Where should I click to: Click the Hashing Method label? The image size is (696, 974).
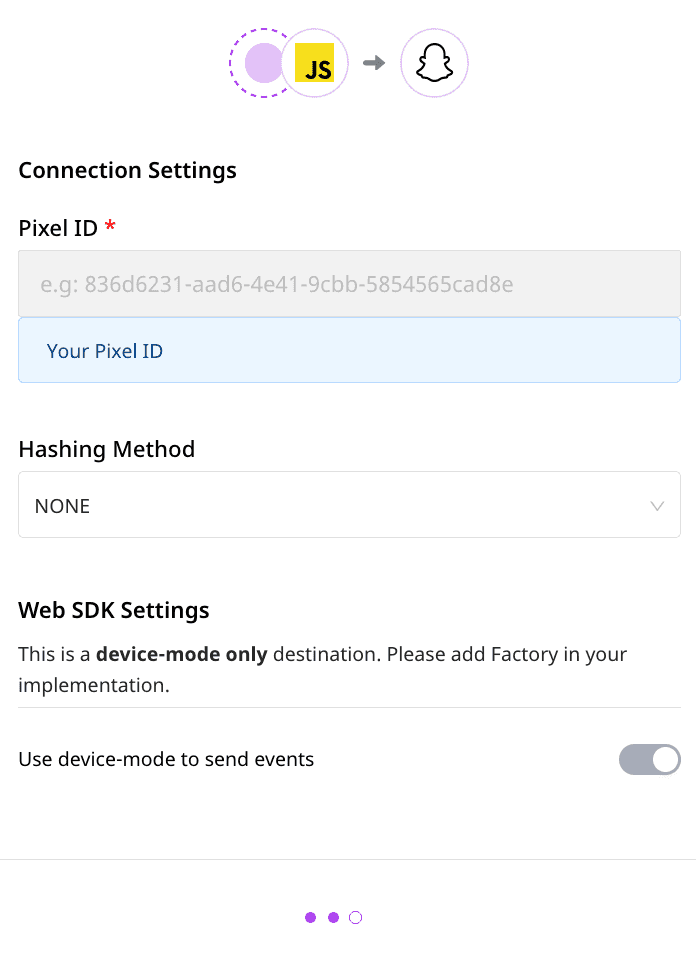pos(106,449)
